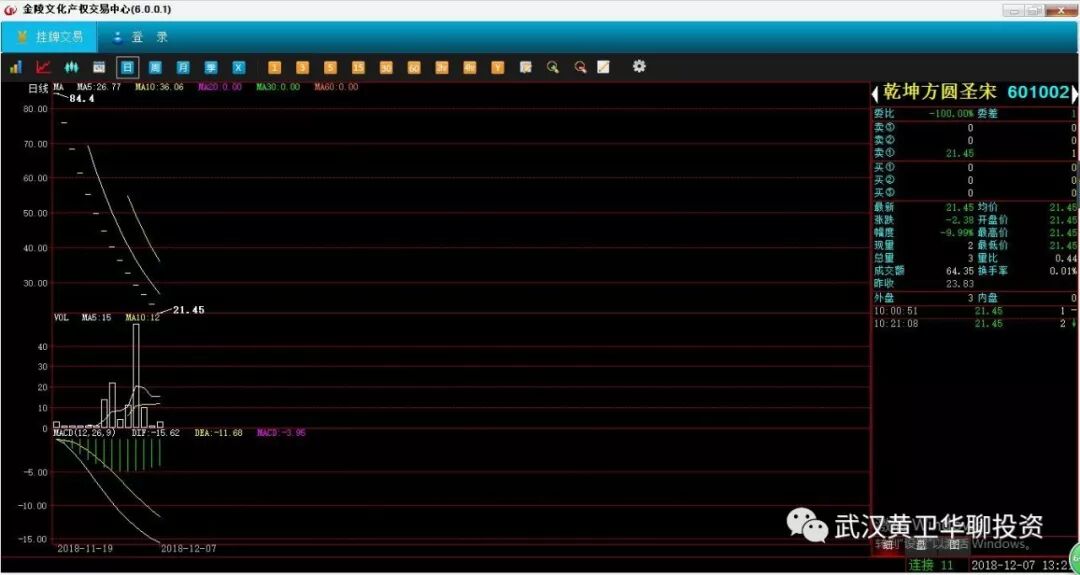The image size is (1080, 575).
Task: Open the 登录 login tab
Action: (x=141, y=37)
